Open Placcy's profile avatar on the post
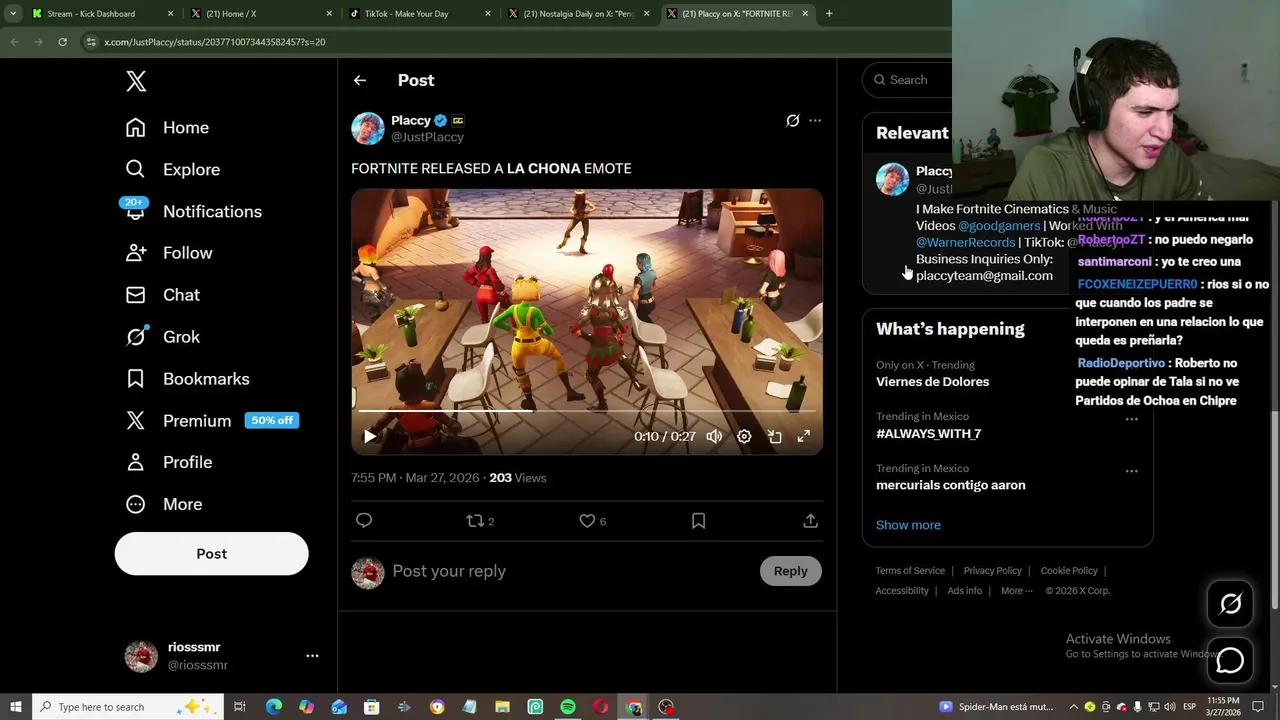Viewport: 1280px width, 720px height. pyautogui.click(x=368, y=129)
